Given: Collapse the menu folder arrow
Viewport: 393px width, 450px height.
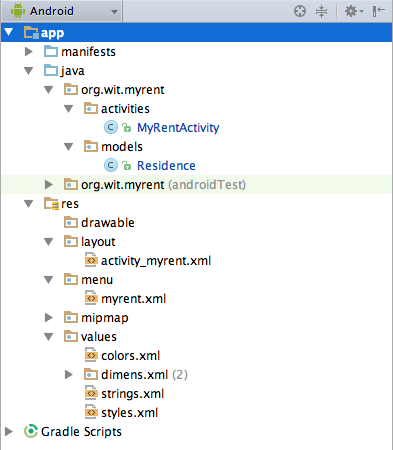Looking at the screenshot, I should pyautogui.click(x=49, y=279).
